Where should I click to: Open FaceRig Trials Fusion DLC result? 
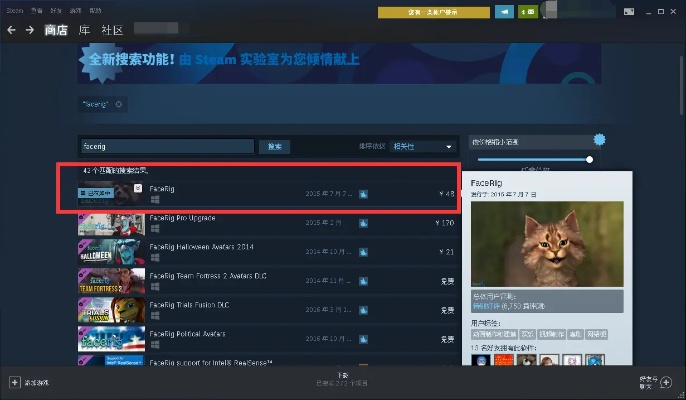point(268,310)
